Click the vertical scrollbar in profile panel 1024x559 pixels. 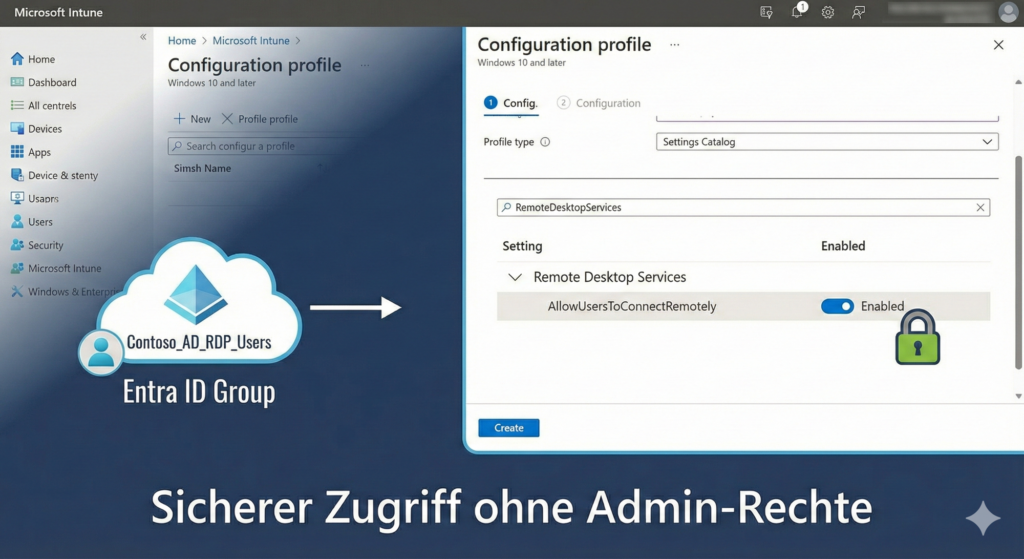(x=1019, y=260)
